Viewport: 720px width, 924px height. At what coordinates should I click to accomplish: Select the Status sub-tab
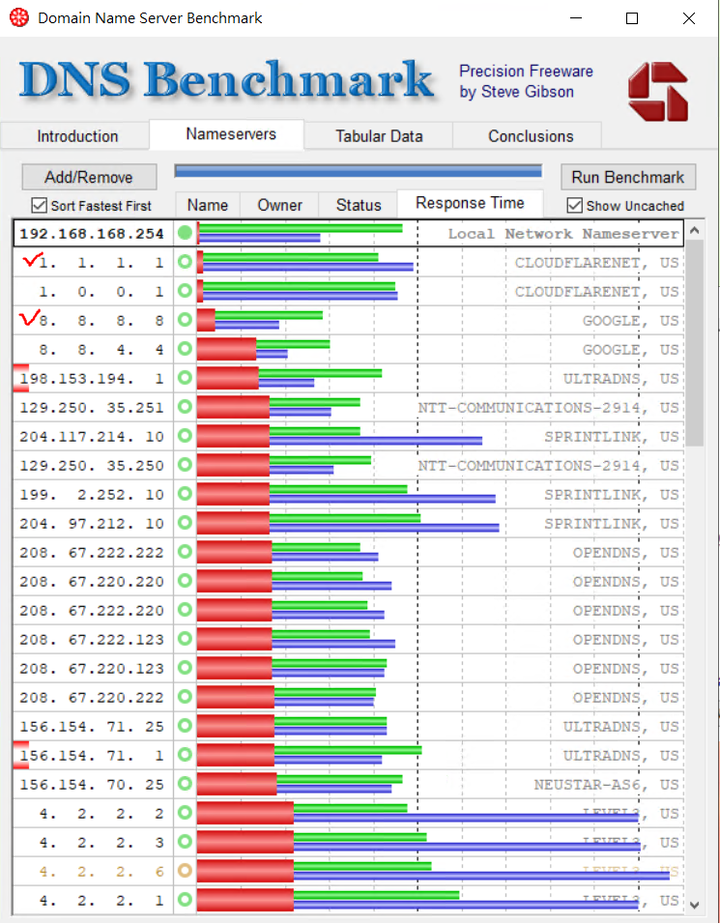pos(358,205)
